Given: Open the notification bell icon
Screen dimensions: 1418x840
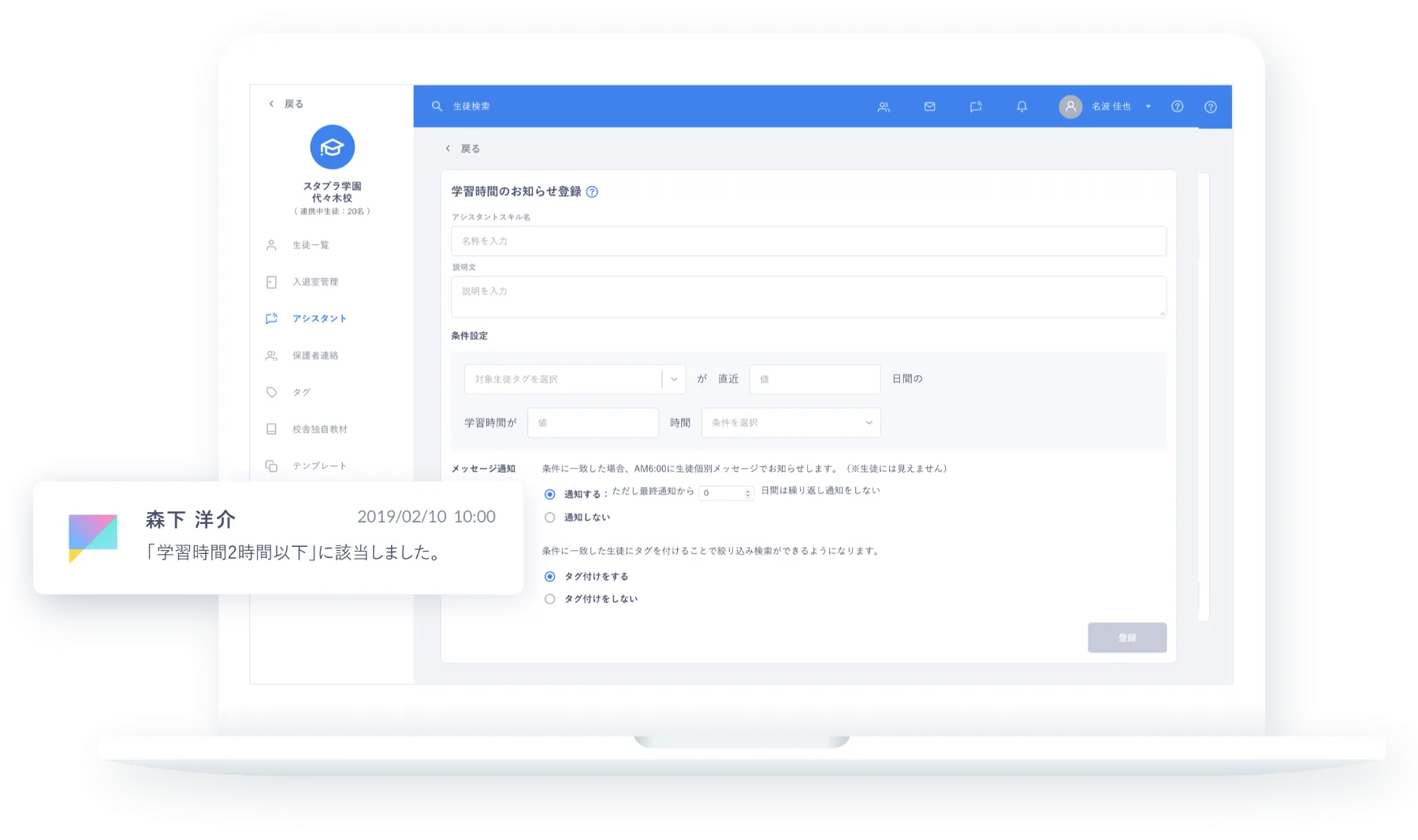Looking at the screenshot, I should 1022,106.
